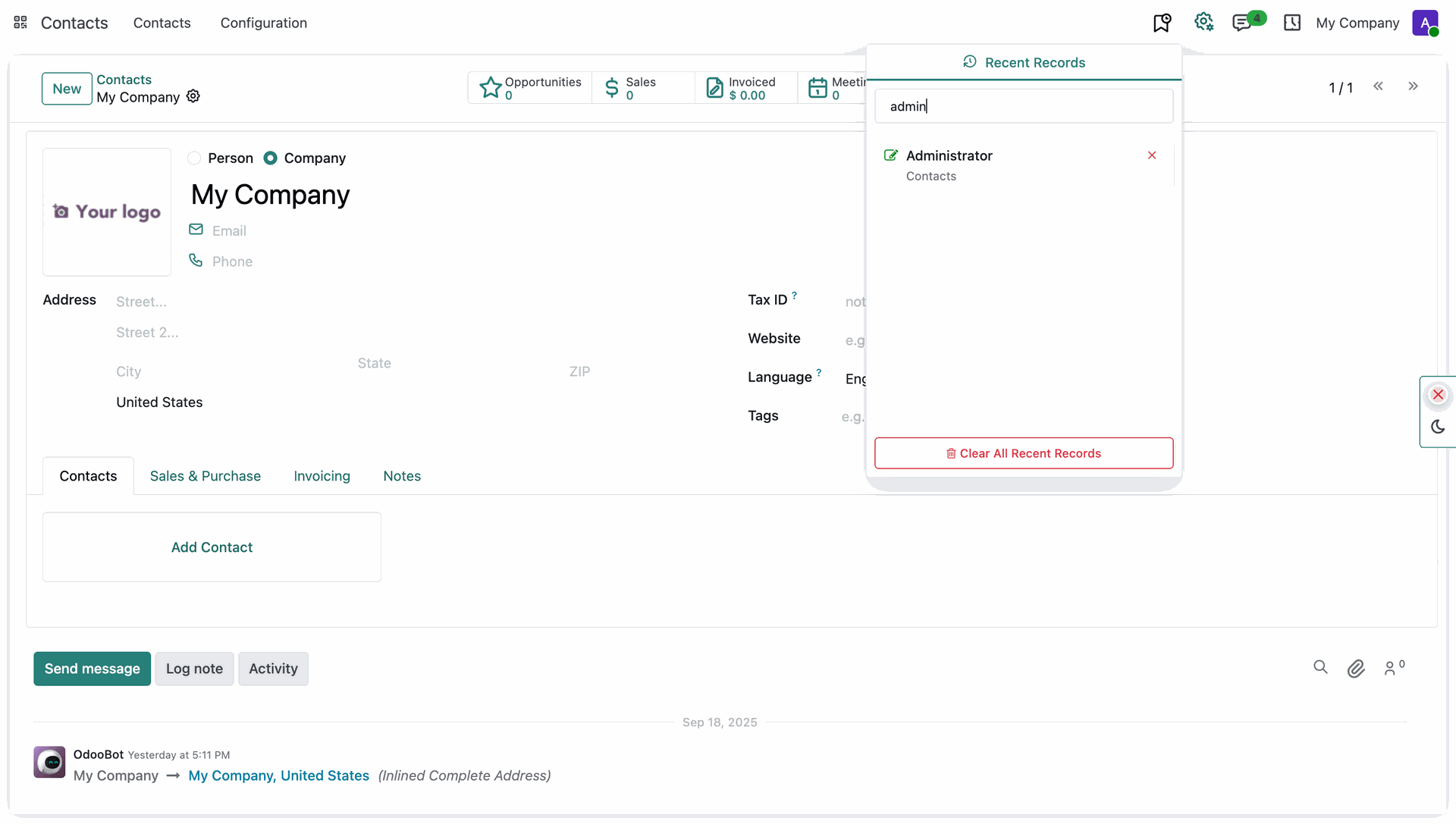Remove Administrator from recent records
This screenshot has height=824, width=1456.
1152,155
